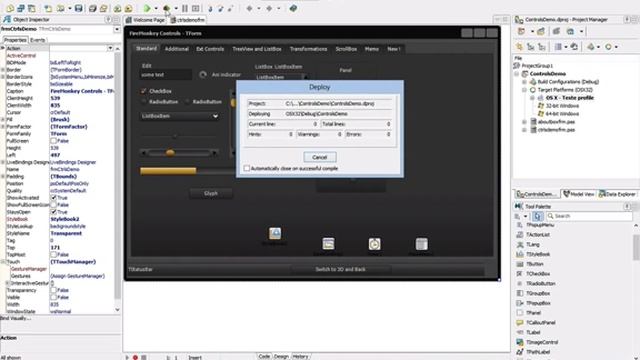Toggle Transparency property checkbox
This screenshot has height=360, width=640.
(53, 290)
